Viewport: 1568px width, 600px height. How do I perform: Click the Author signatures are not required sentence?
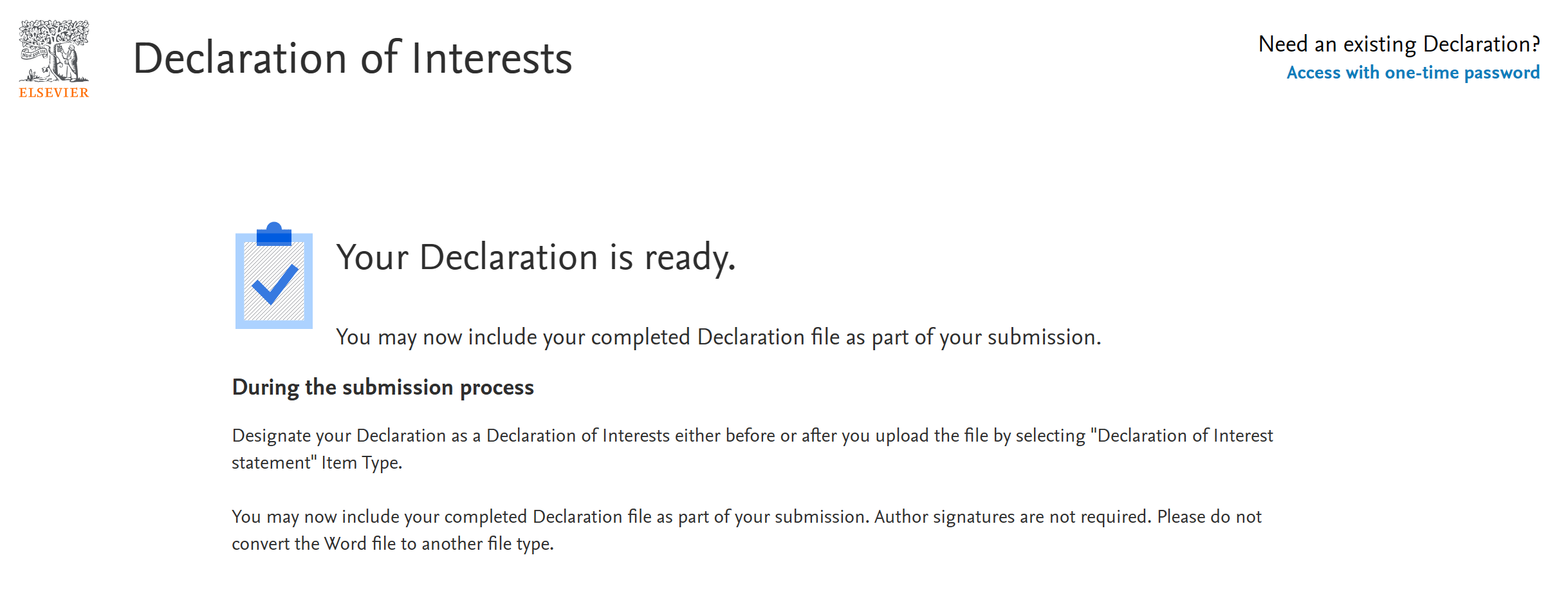tap(1012, 517)
